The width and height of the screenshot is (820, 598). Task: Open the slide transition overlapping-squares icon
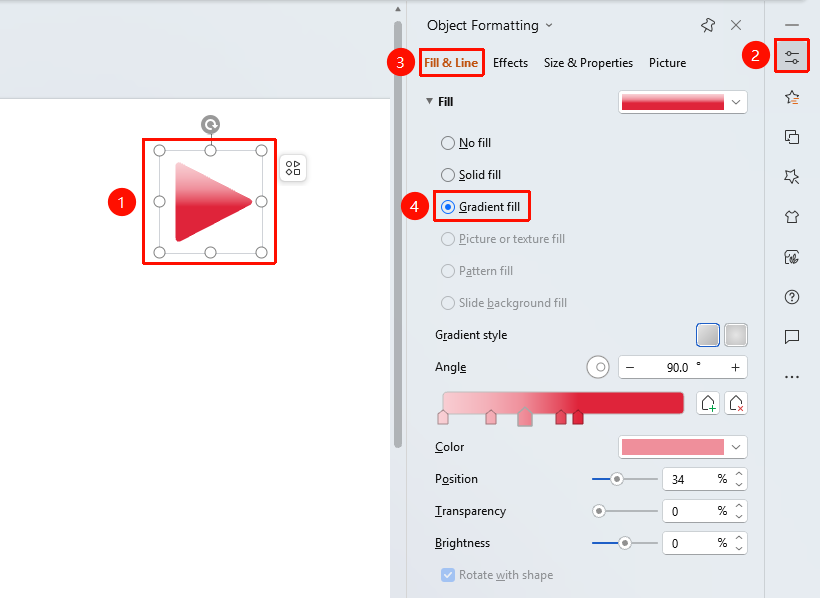792,137
